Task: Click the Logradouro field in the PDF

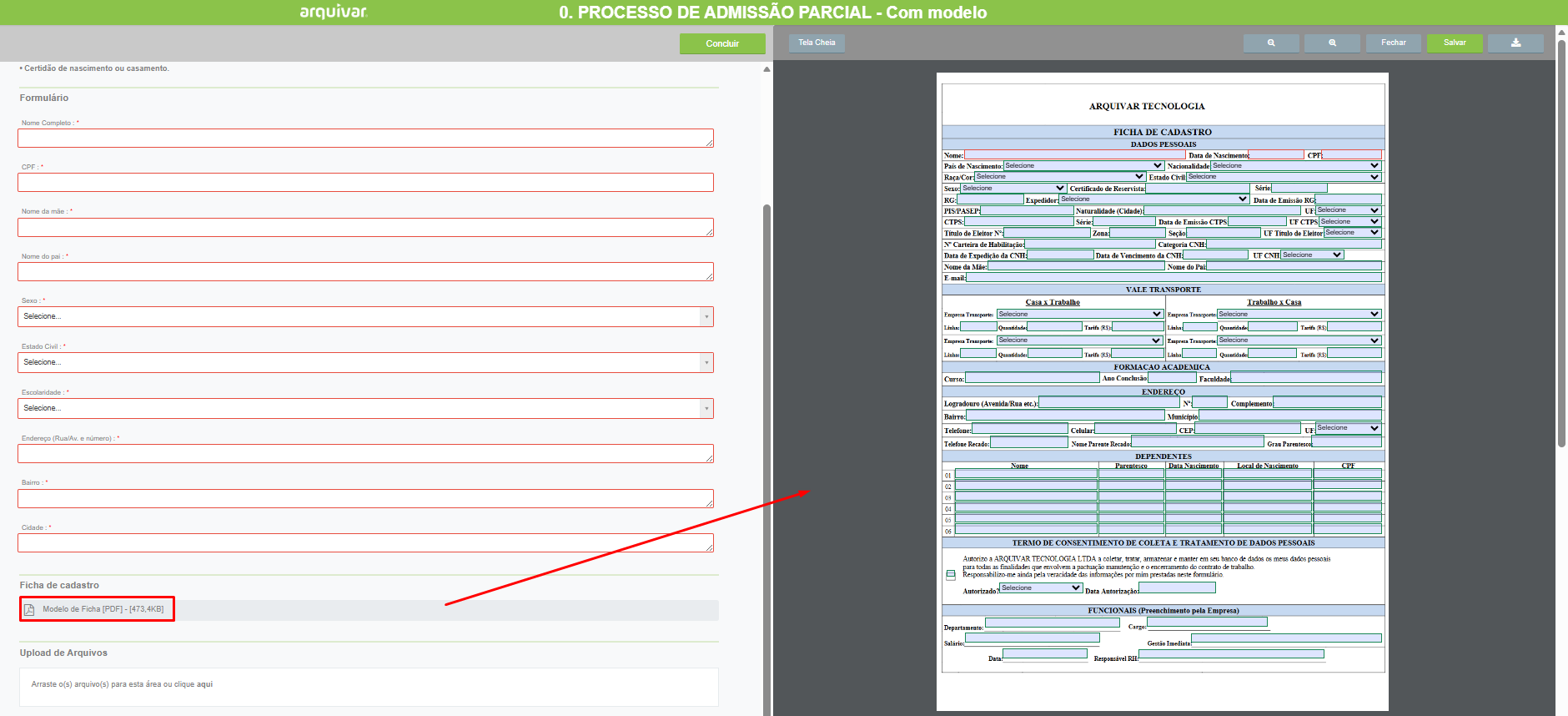Action: (x=1109, y=403)
